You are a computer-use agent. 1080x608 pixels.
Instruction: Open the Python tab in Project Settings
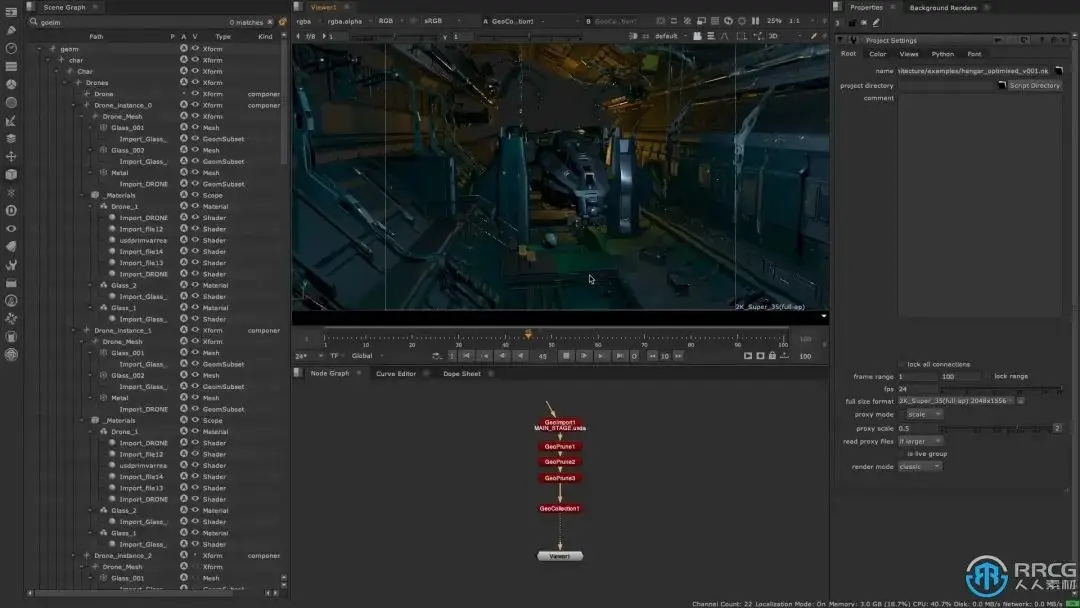[x=942, y=54]
